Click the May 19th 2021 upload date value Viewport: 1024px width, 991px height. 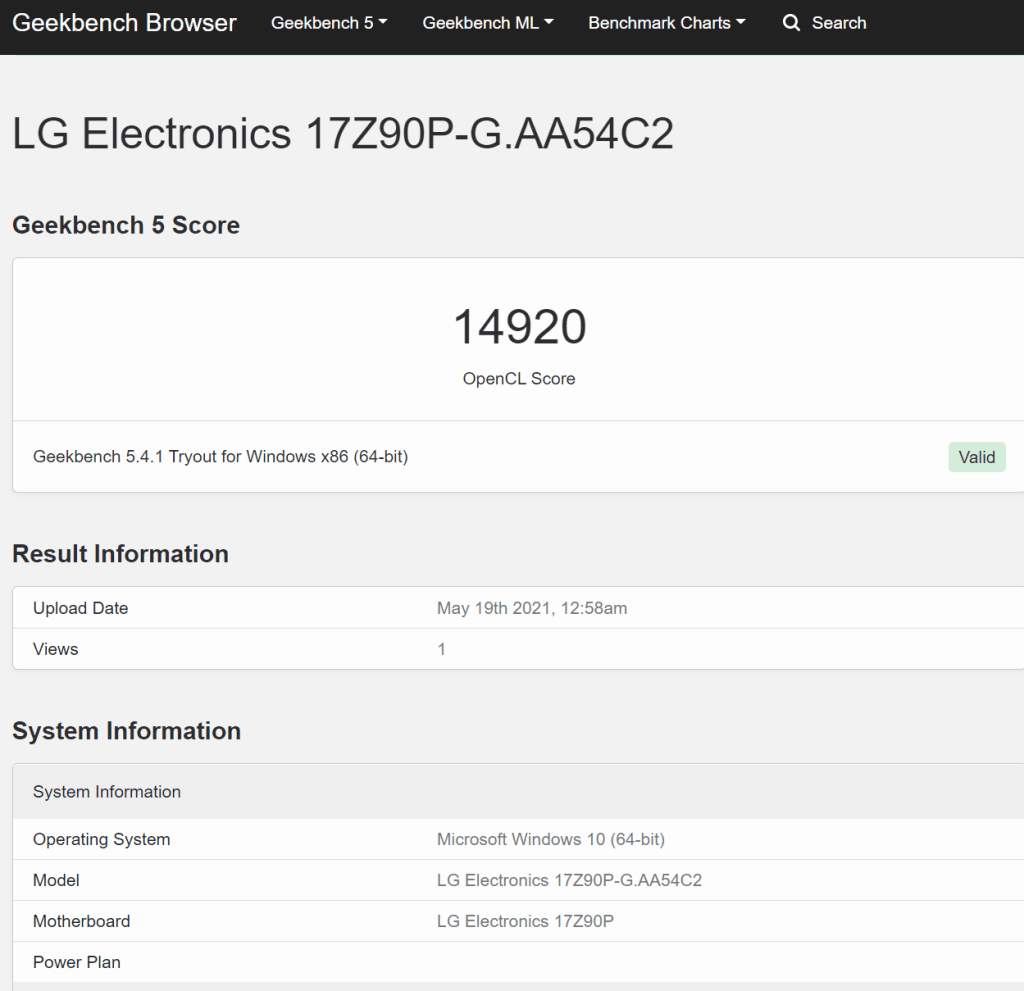pyautogui.click(x=532, y=608)
